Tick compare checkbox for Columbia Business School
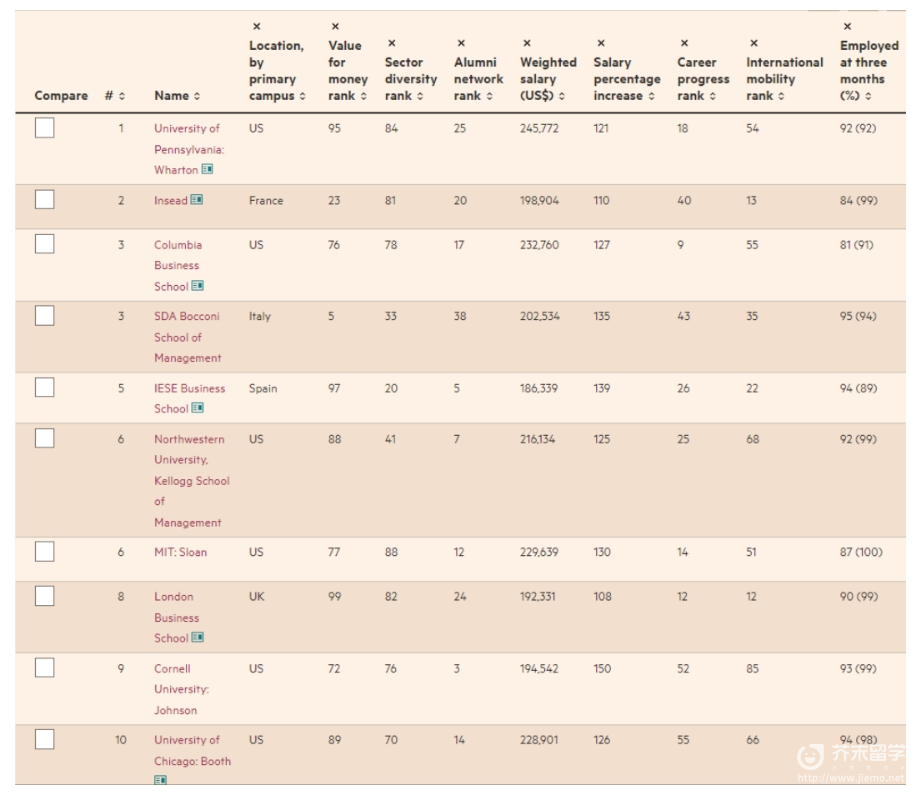 coord(44,244)
